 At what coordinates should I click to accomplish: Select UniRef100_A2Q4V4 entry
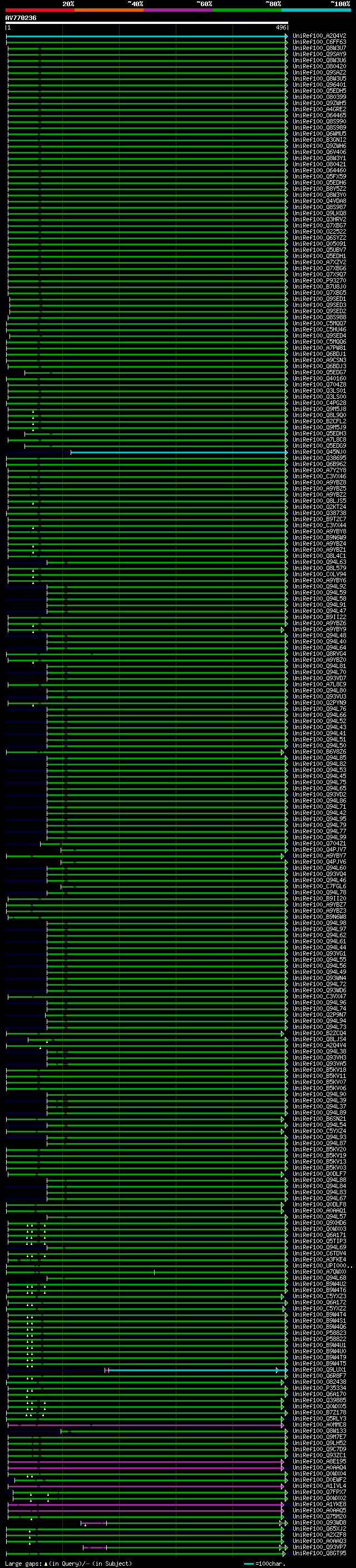(x=319, y=1045)
